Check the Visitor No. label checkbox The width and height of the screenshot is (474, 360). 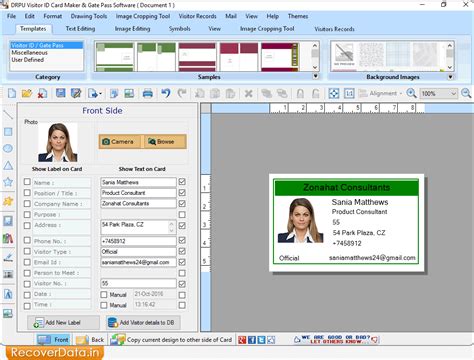coord(27,284)
